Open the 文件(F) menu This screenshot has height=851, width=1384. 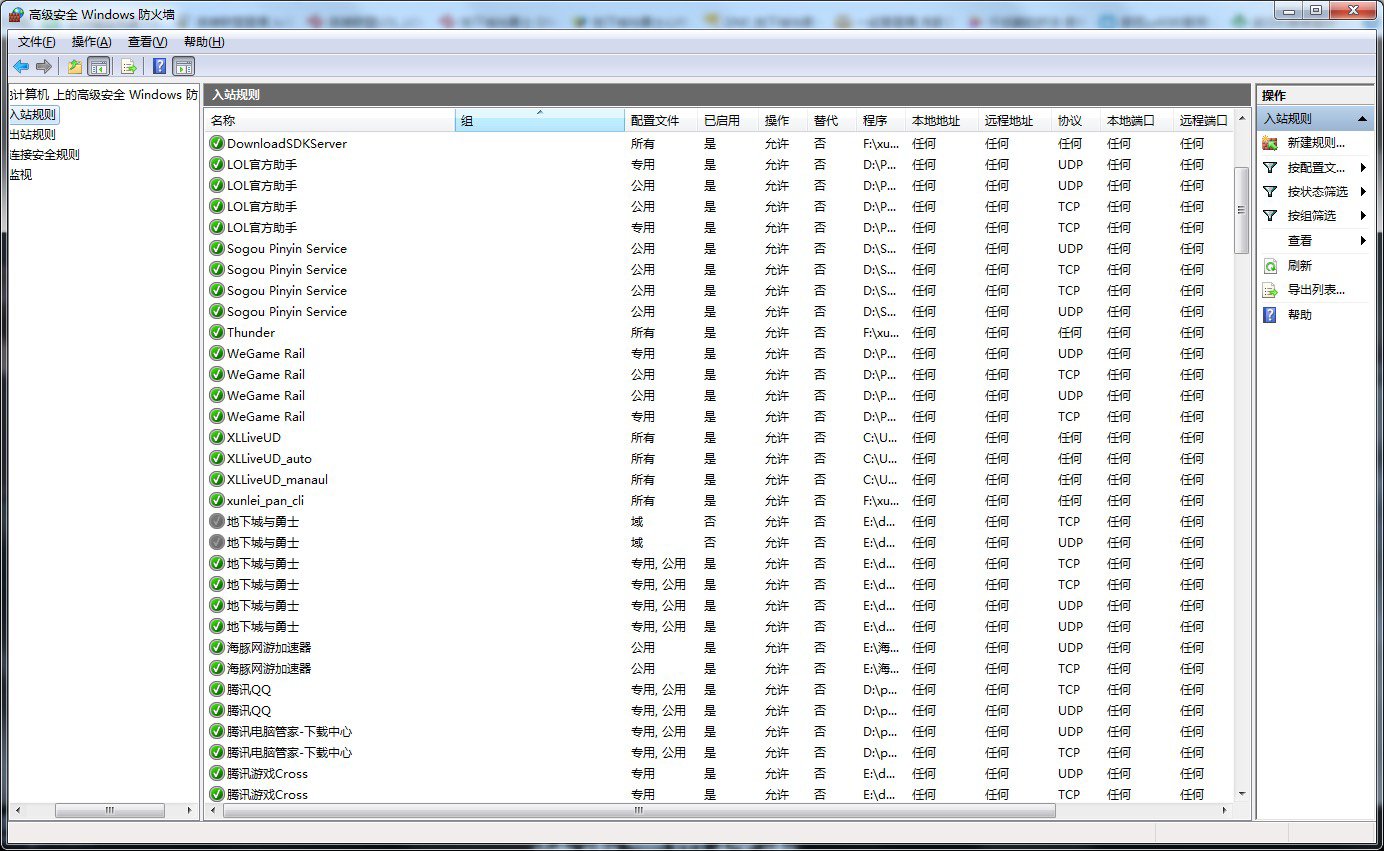pyautogui.click(x=37, y=42)
